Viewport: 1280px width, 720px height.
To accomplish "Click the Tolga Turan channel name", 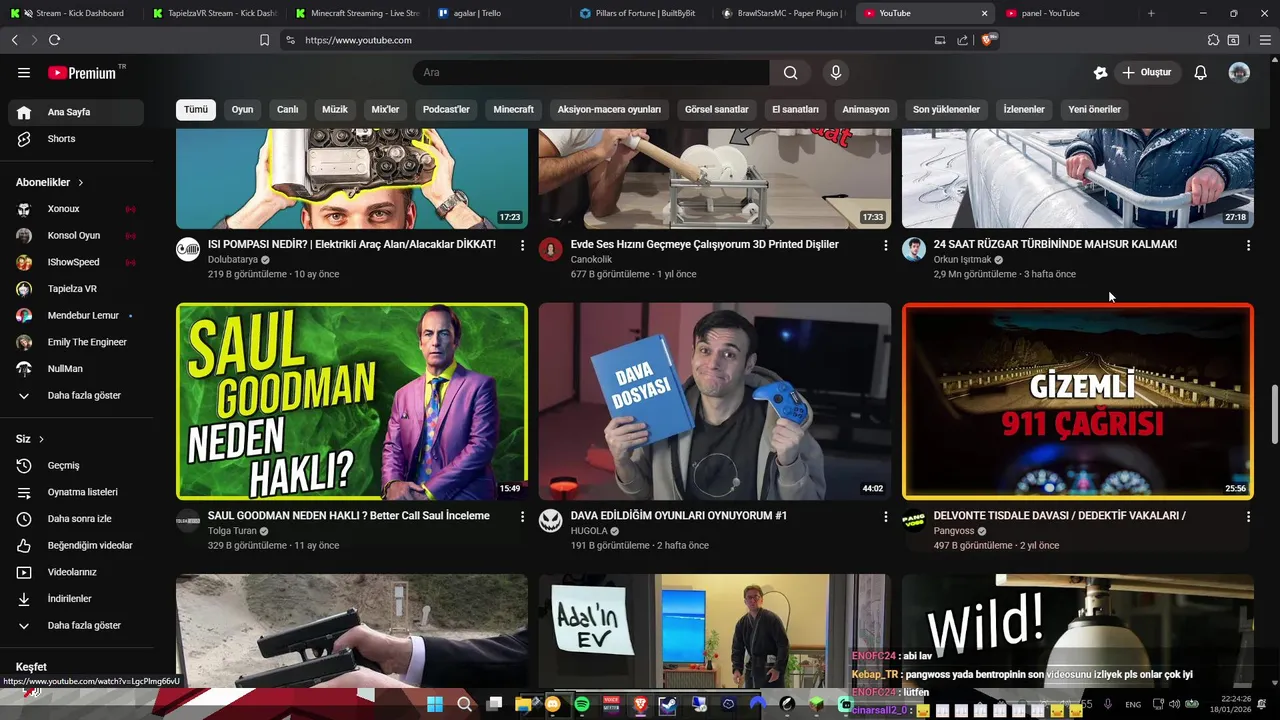I will click(232, 531).
